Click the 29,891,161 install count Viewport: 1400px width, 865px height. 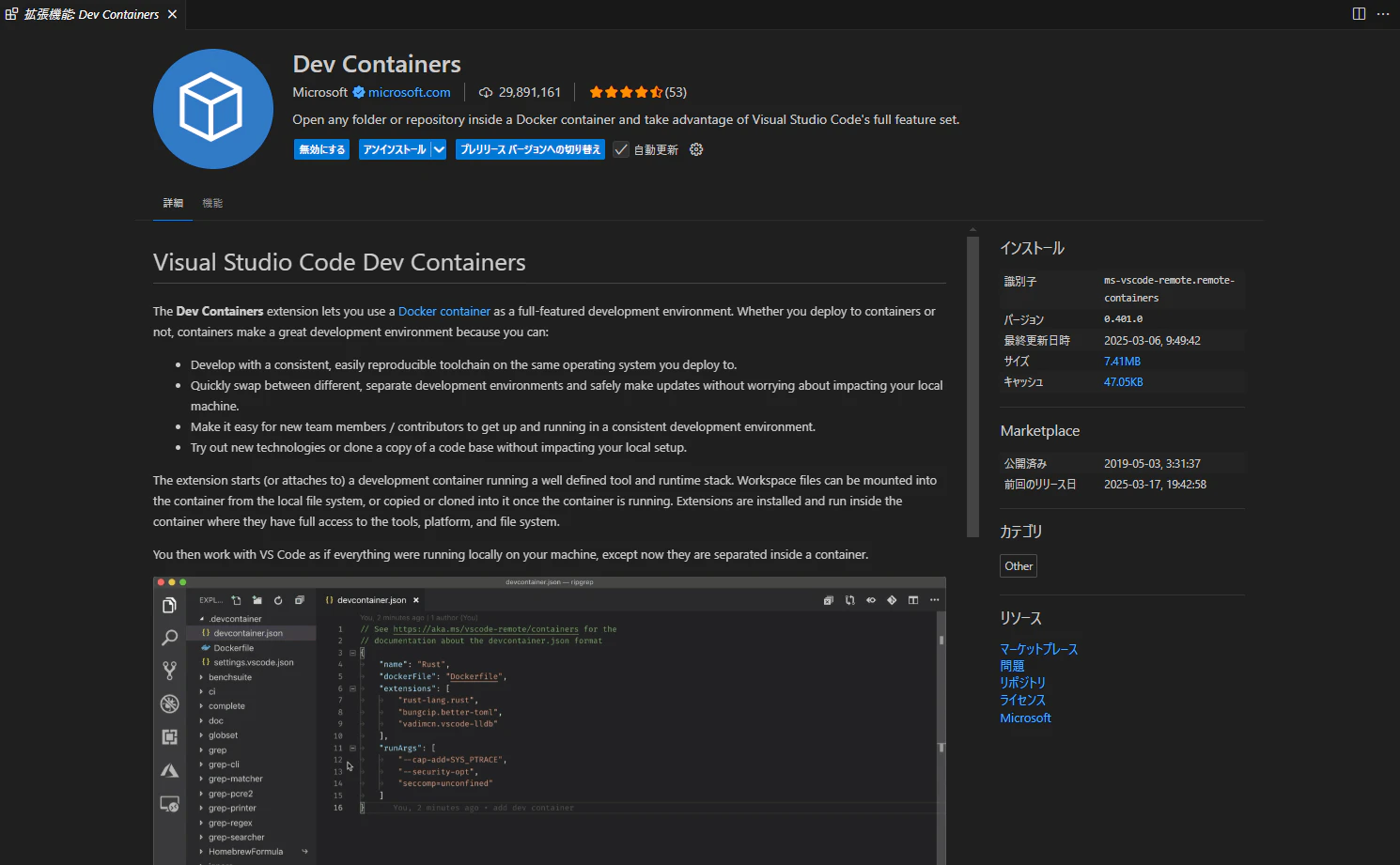tap(520, 92)
